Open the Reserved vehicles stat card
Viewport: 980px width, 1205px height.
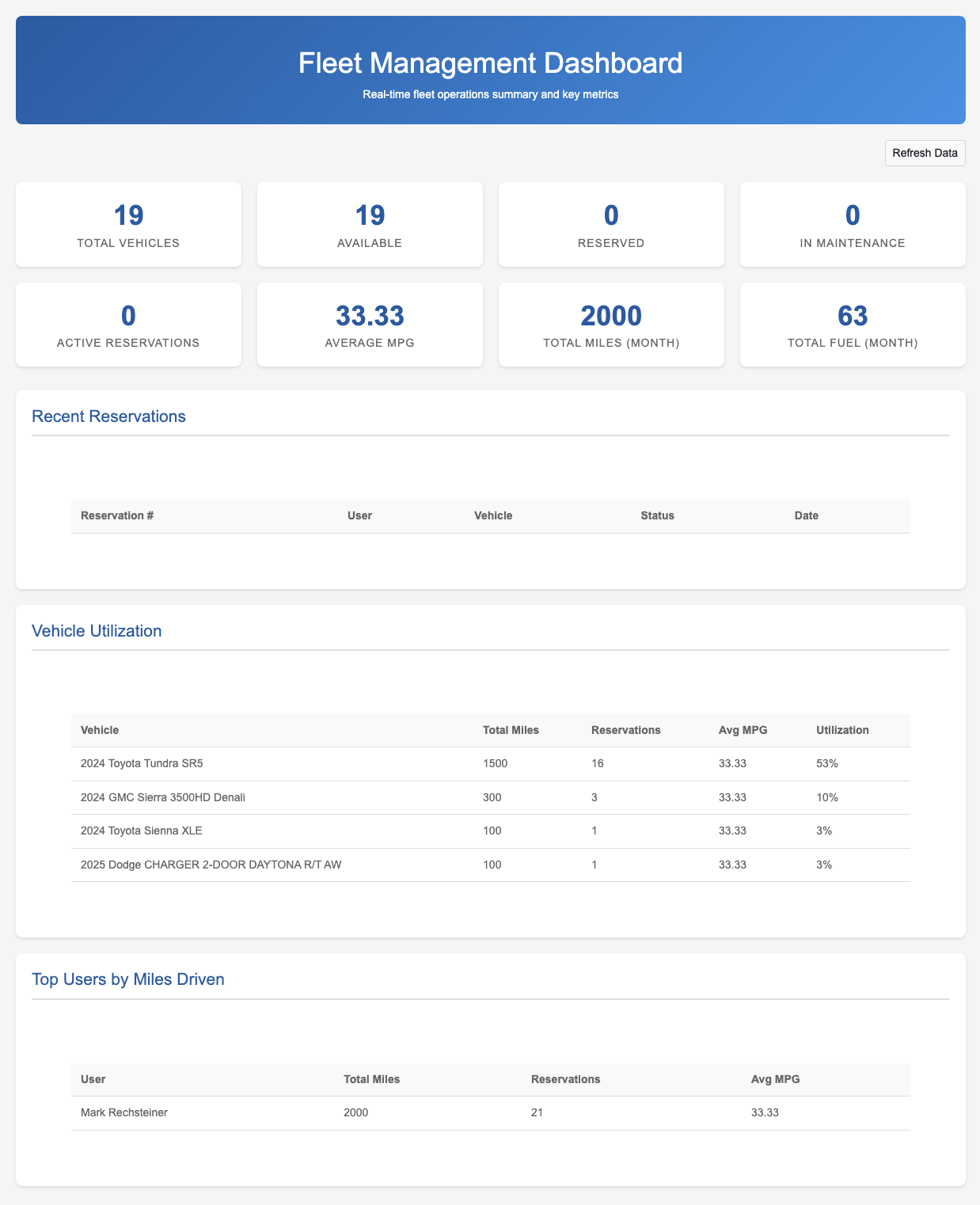pyautogui.click(x=610, y=225)
